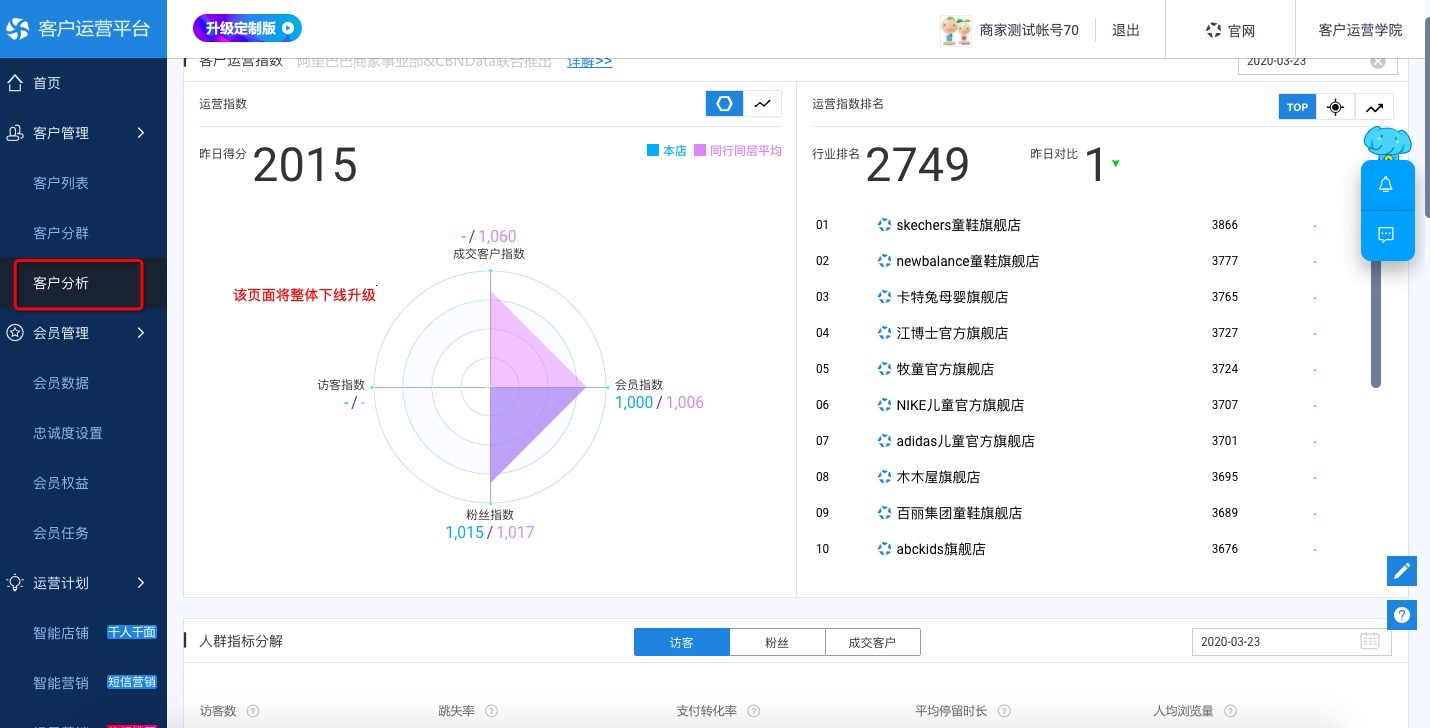Click the 人群指标分解 date input field
This screenshot has width=1430, height=728.
1291,641
